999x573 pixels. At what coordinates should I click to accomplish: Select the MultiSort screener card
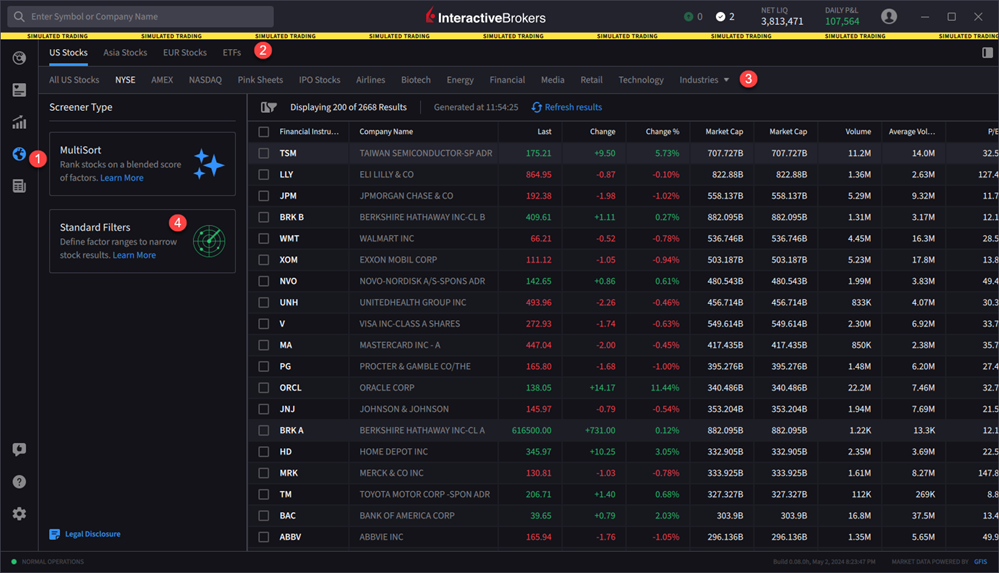click(142, 164)
